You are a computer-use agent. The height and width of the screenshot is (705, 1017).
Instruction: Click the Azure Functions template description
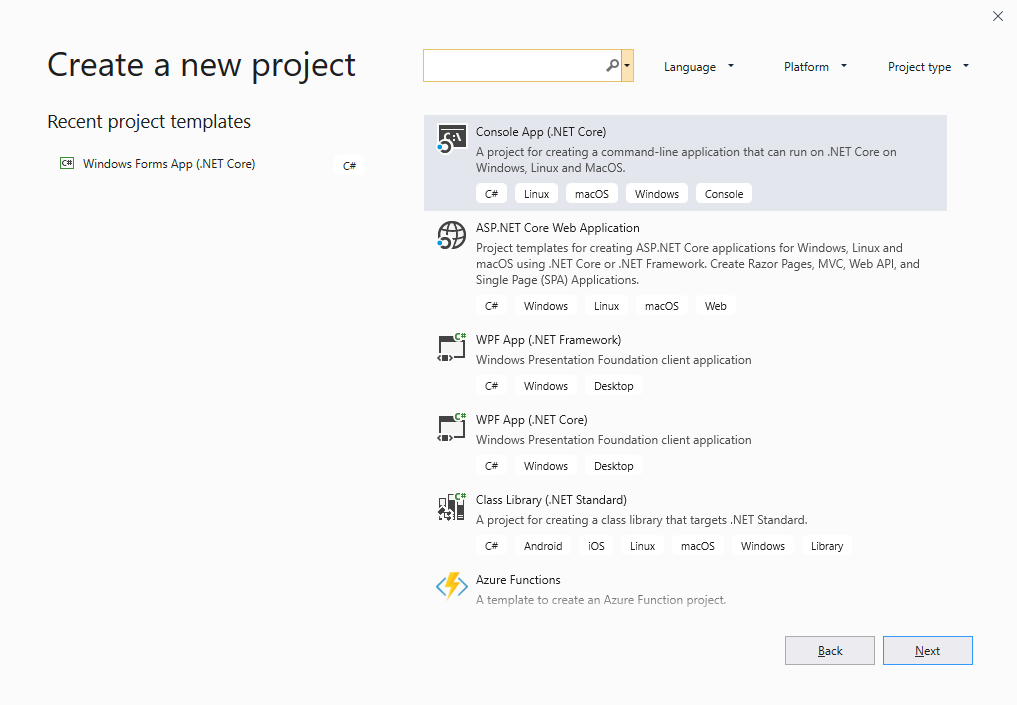[601, 600]
